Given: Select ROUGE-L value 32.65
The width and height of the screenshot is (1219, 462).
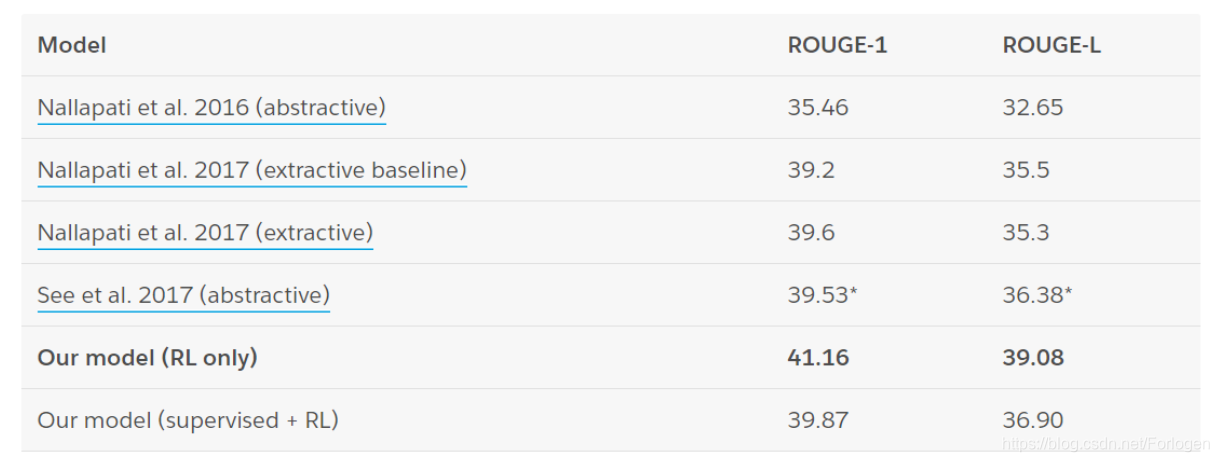Looking at the screenshot, I should coord(1033,107).
